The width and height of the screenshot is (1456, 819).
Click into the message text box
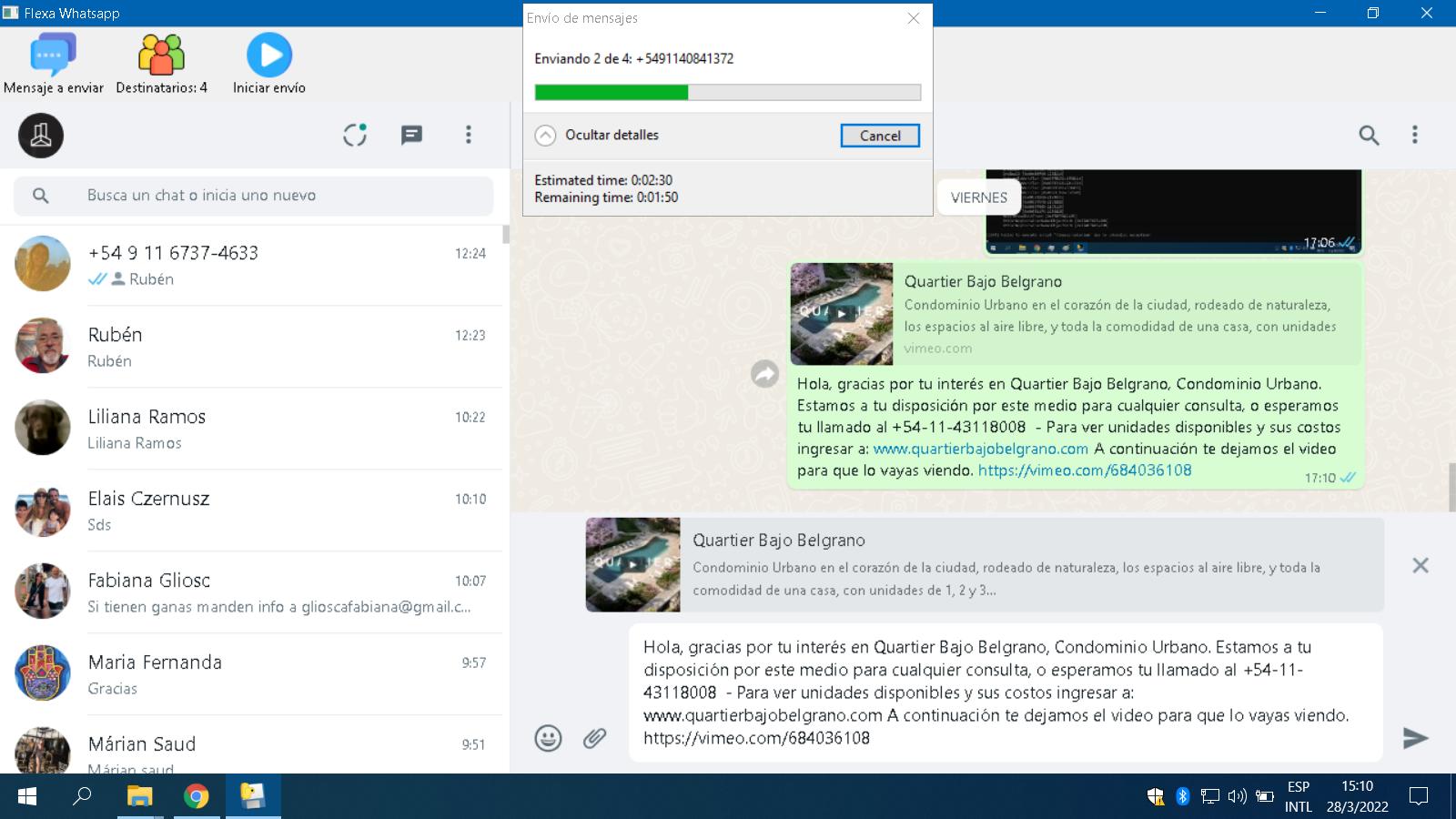[1006, 693]
